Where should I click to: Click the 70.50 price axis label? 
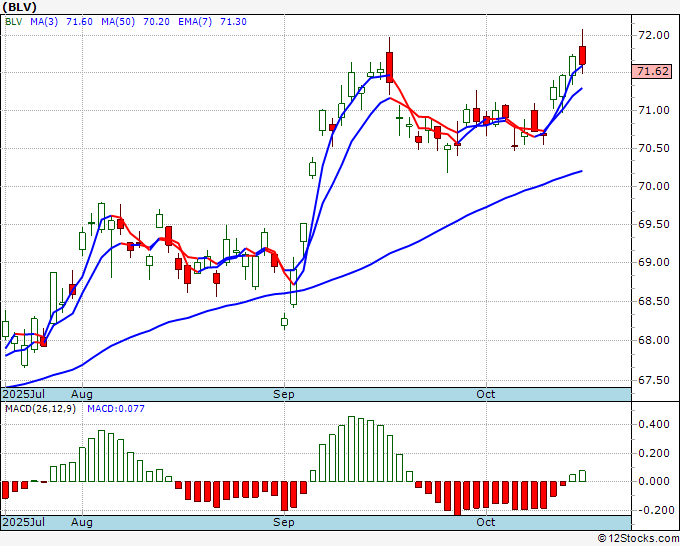point(654,148)
